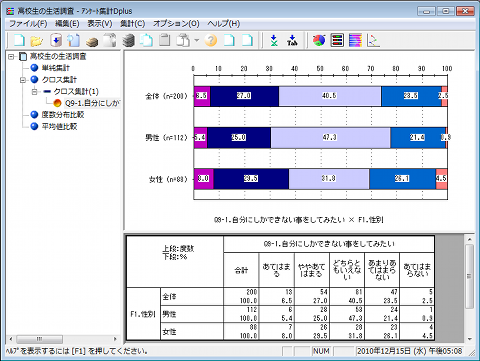Select 度数分布比較 in the tree
This screenshot has height=361, width=480.
pos(63,115)
